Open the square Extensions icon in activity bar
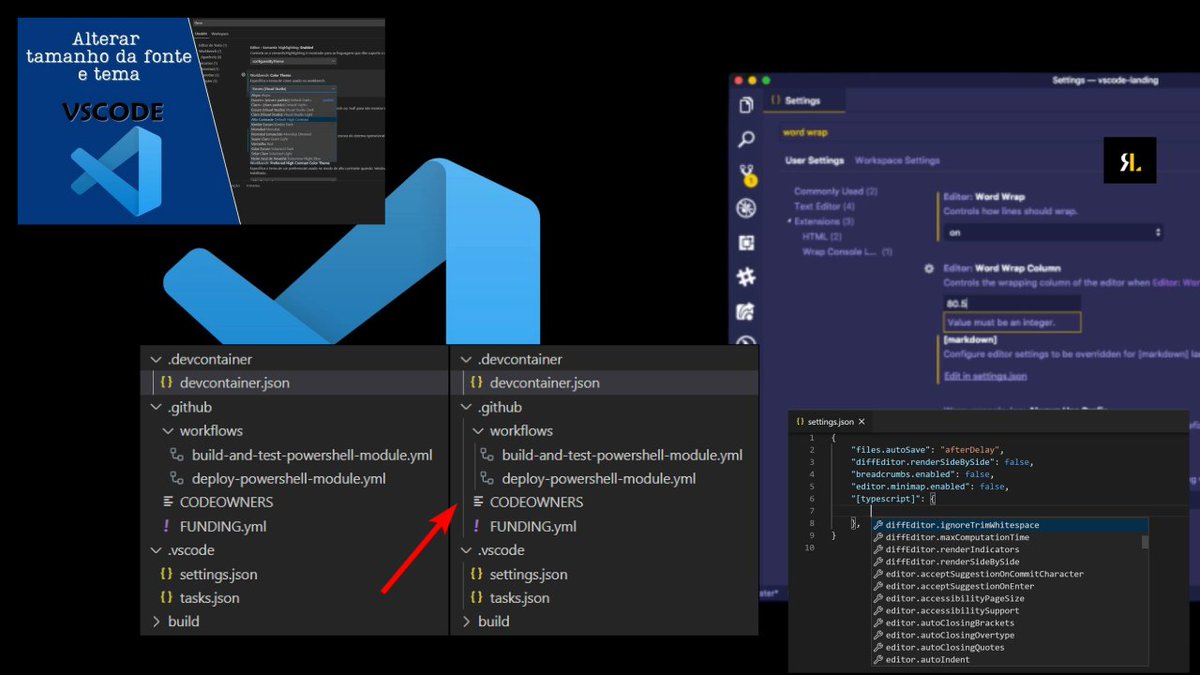Screen dimensions: 1200x675 coord(746,243)
